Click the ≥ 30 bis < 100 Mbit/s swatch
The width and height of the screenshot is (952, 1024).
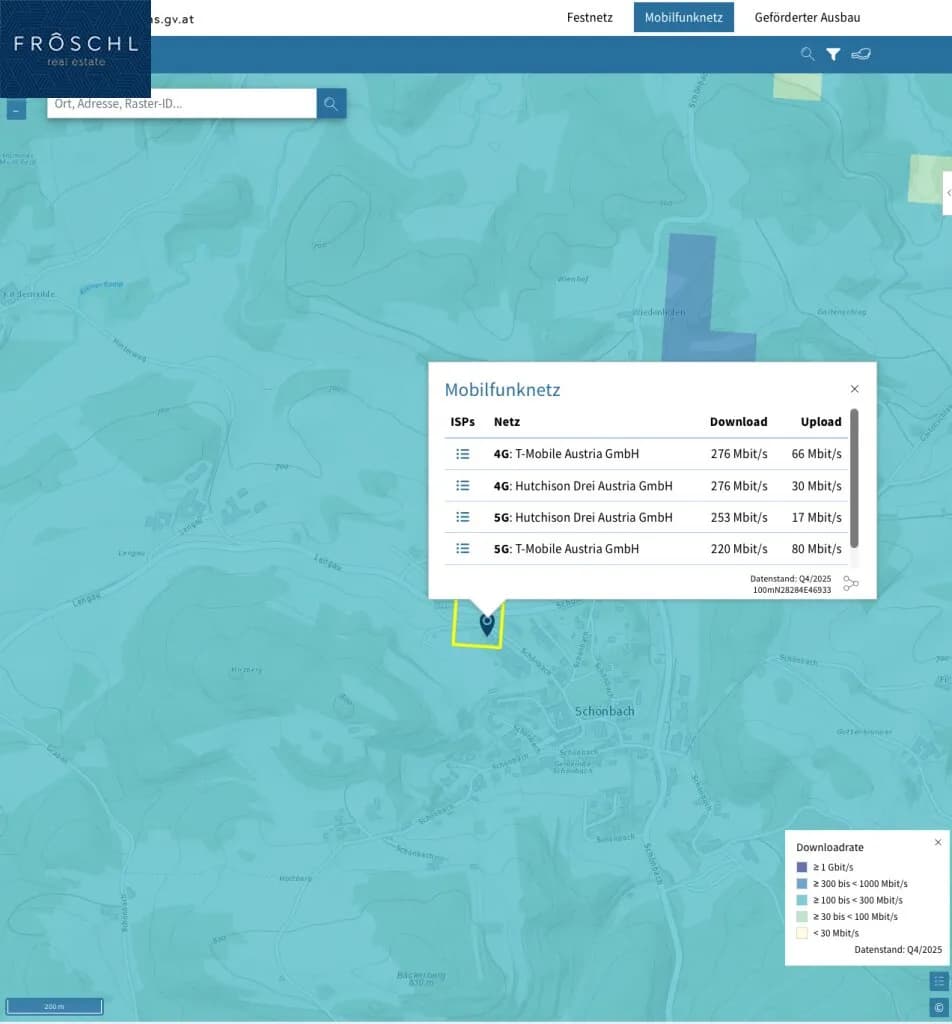[802, 917]
